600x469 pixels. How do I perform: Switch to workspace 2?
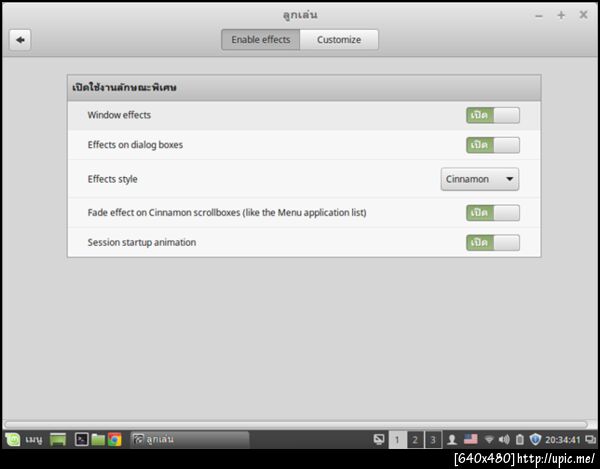tap(415, 440)
